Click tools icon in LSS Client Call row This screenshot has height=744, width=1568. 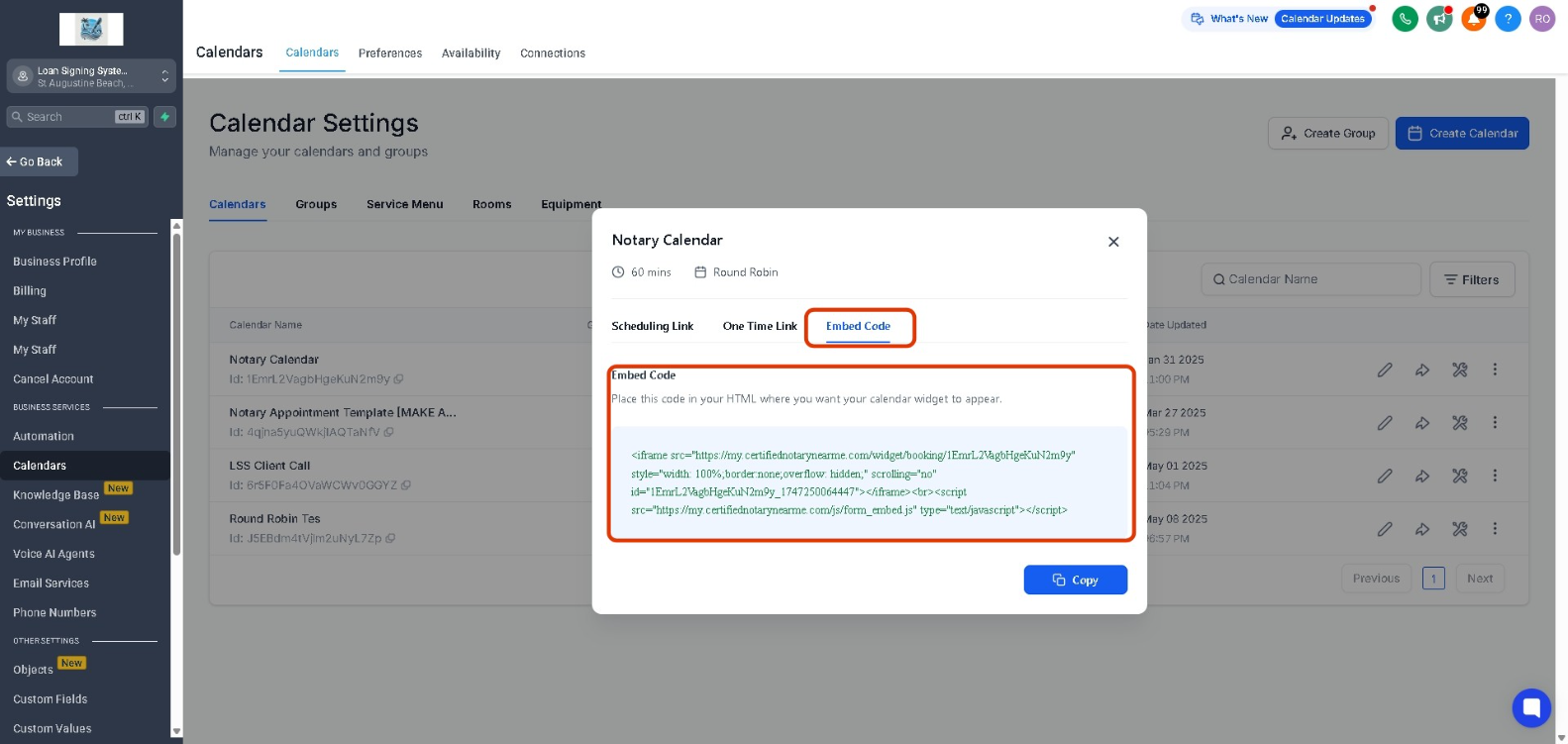click(x=1460, y=476)
